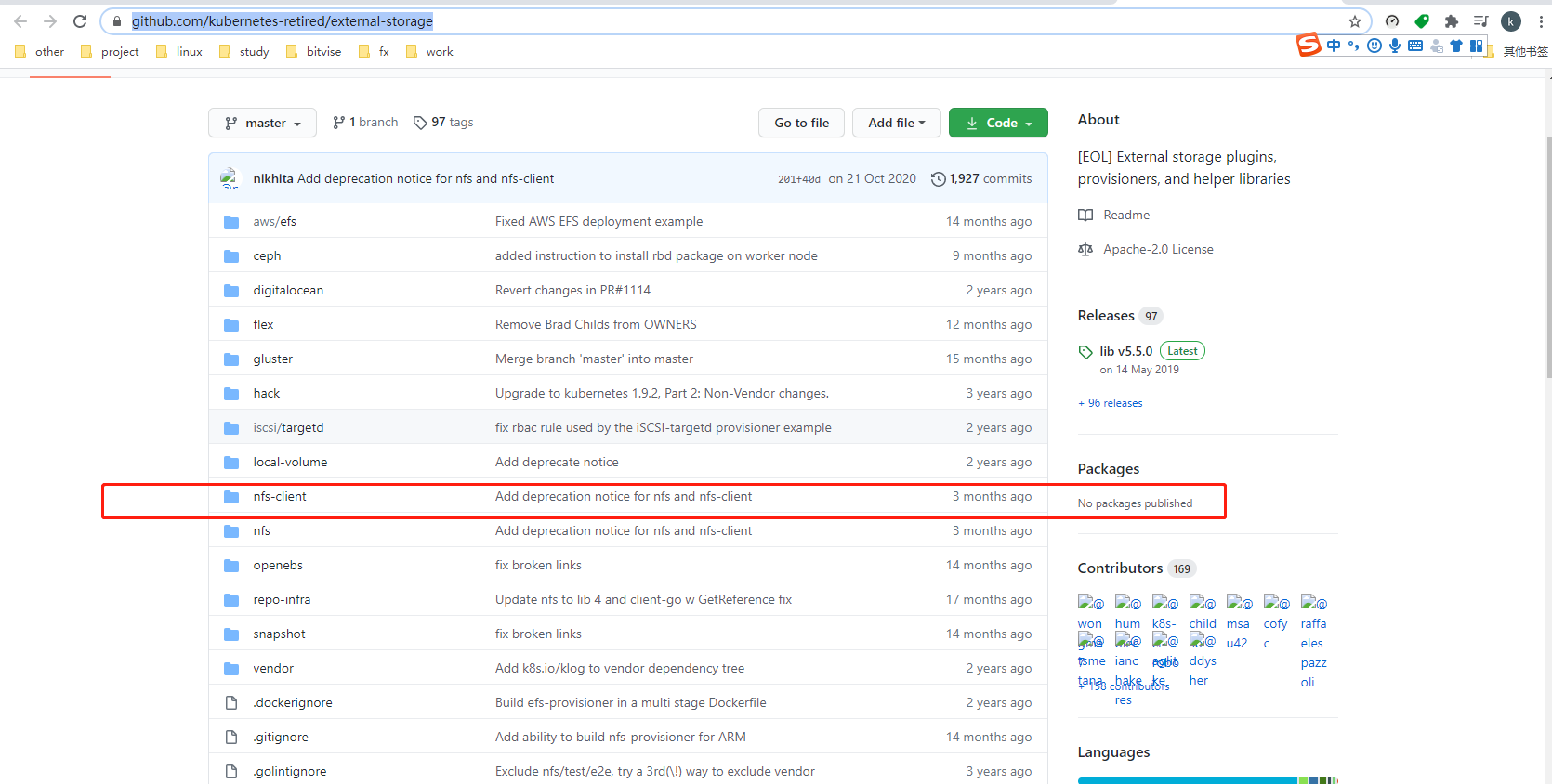Viewport: 1552px width, 784px height.
Task: Open commit message 'Fixed AWS EFS deployment example'
Action: click(x=598, y=221)
